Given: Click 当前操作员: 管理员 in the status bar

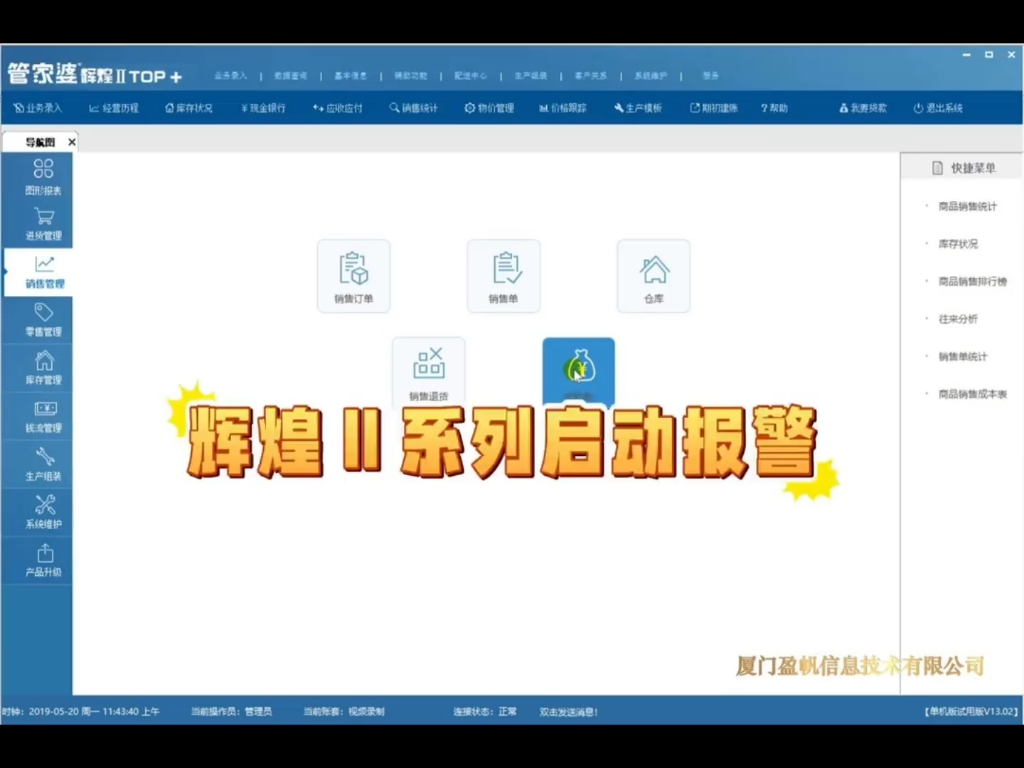Looking at the screenshot, I should [x=231, y=712].
